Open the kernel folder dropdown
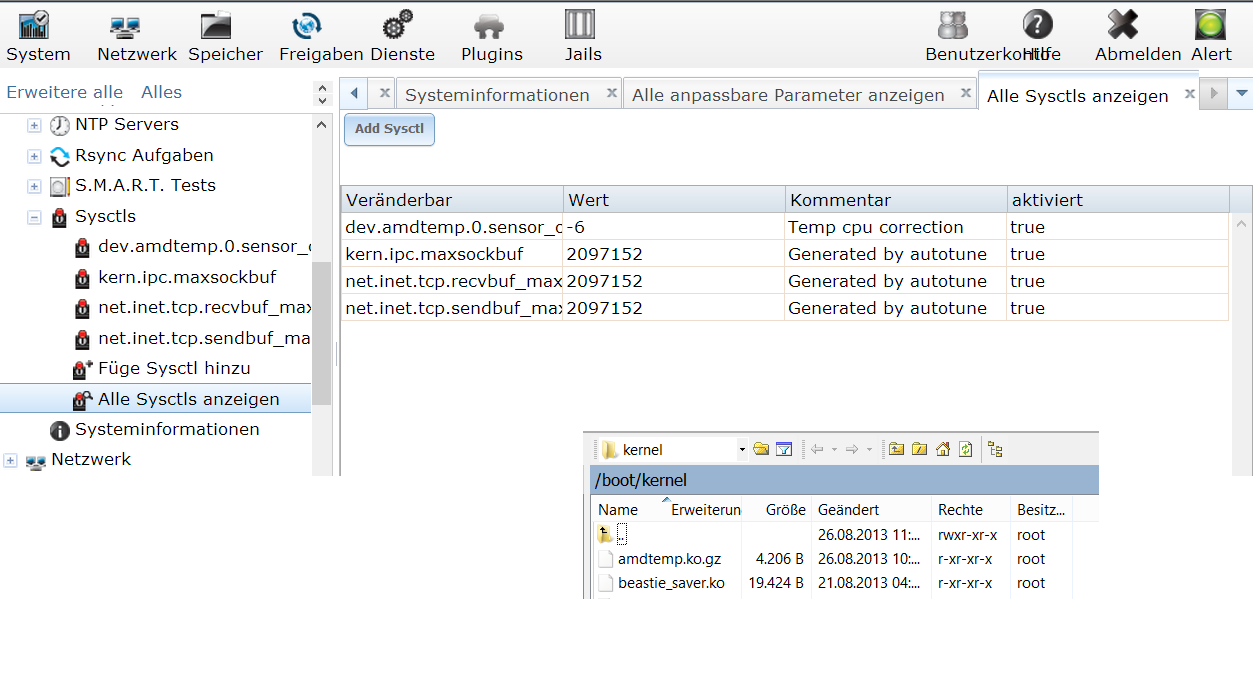The image size is (1253, 691). click(x=742, y=450)
